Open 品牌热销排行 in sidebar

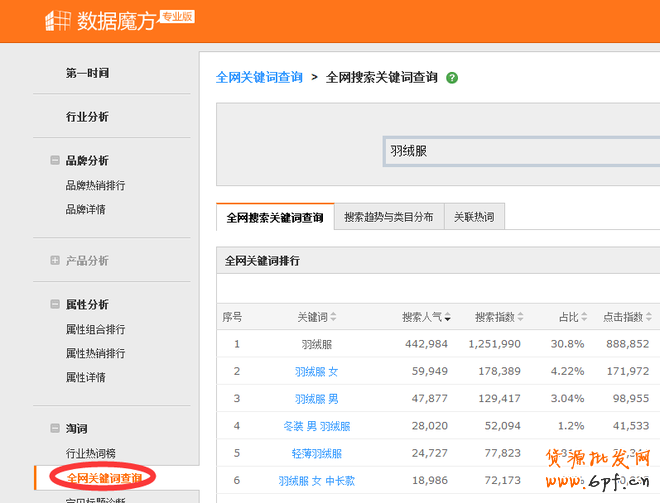coord(95,185)
